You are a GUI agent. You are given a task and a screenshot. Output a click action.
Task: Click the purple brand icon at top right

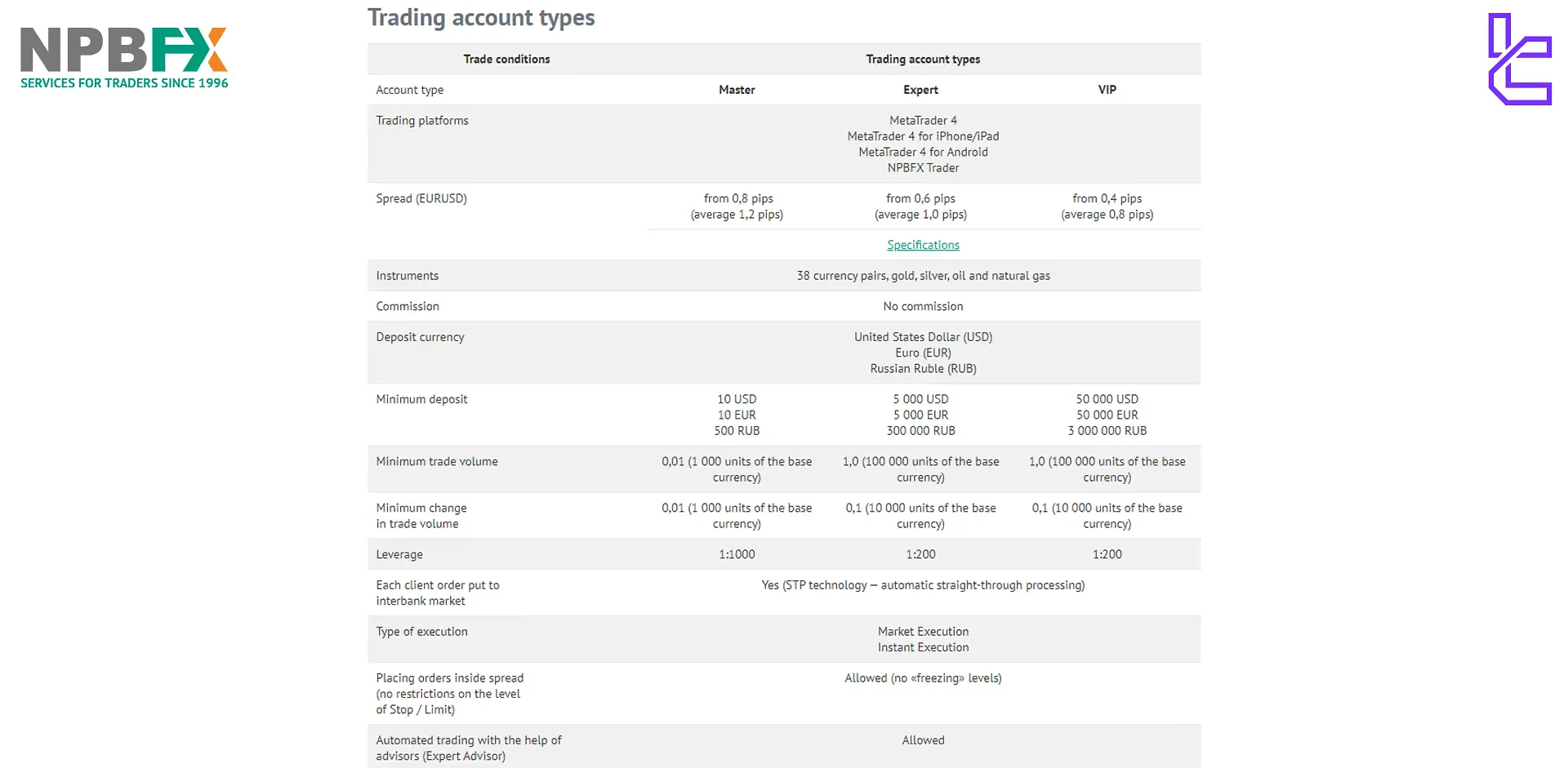1520,59
